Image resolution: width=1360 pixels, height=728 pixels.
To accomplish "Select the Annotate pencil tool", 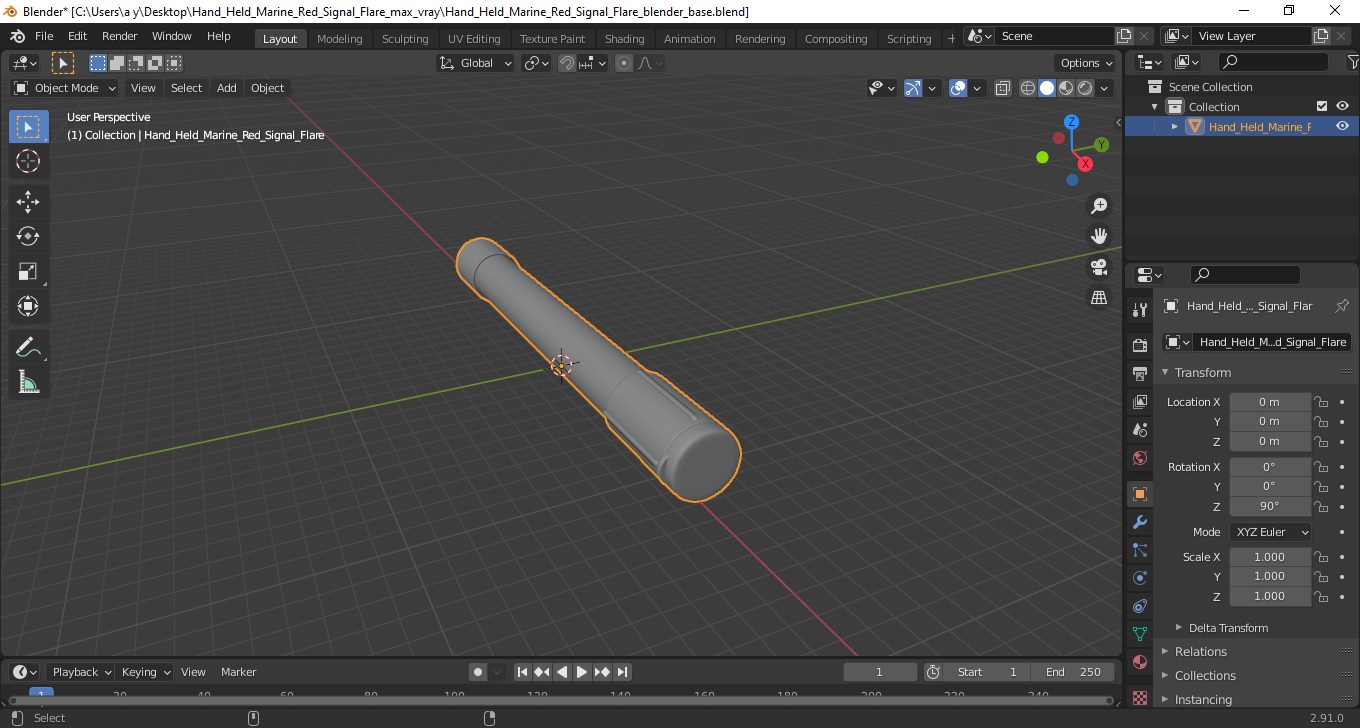I will (28, 347).
